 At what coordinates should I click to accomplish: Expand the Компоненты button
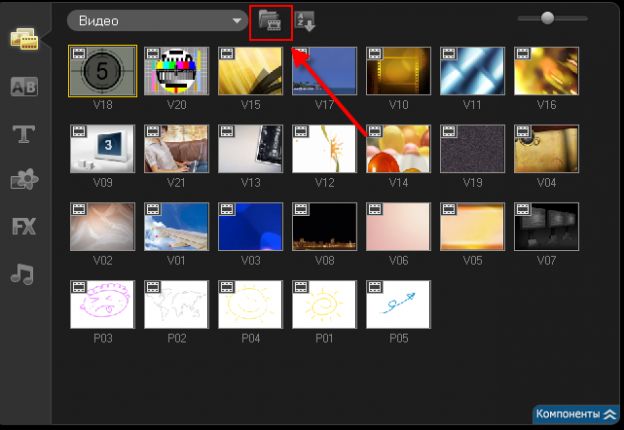pyautogui.click(x=576, y=414)
